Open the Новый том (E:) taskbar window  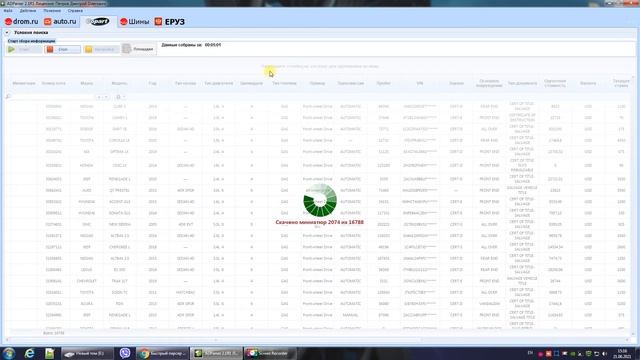click(x=87, y=353)
